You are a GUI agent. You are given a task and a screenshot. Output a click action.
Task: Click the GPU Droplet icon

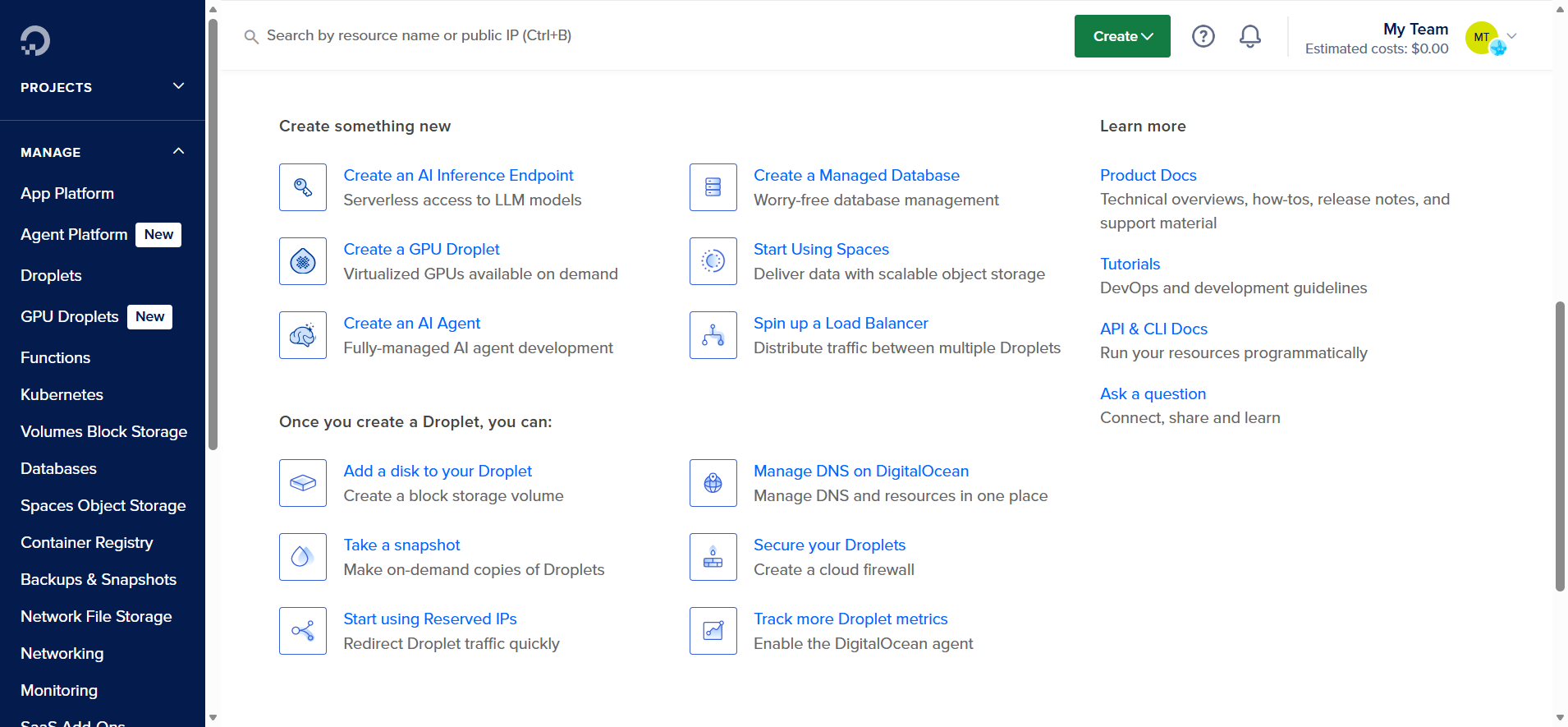click(303, 261)
